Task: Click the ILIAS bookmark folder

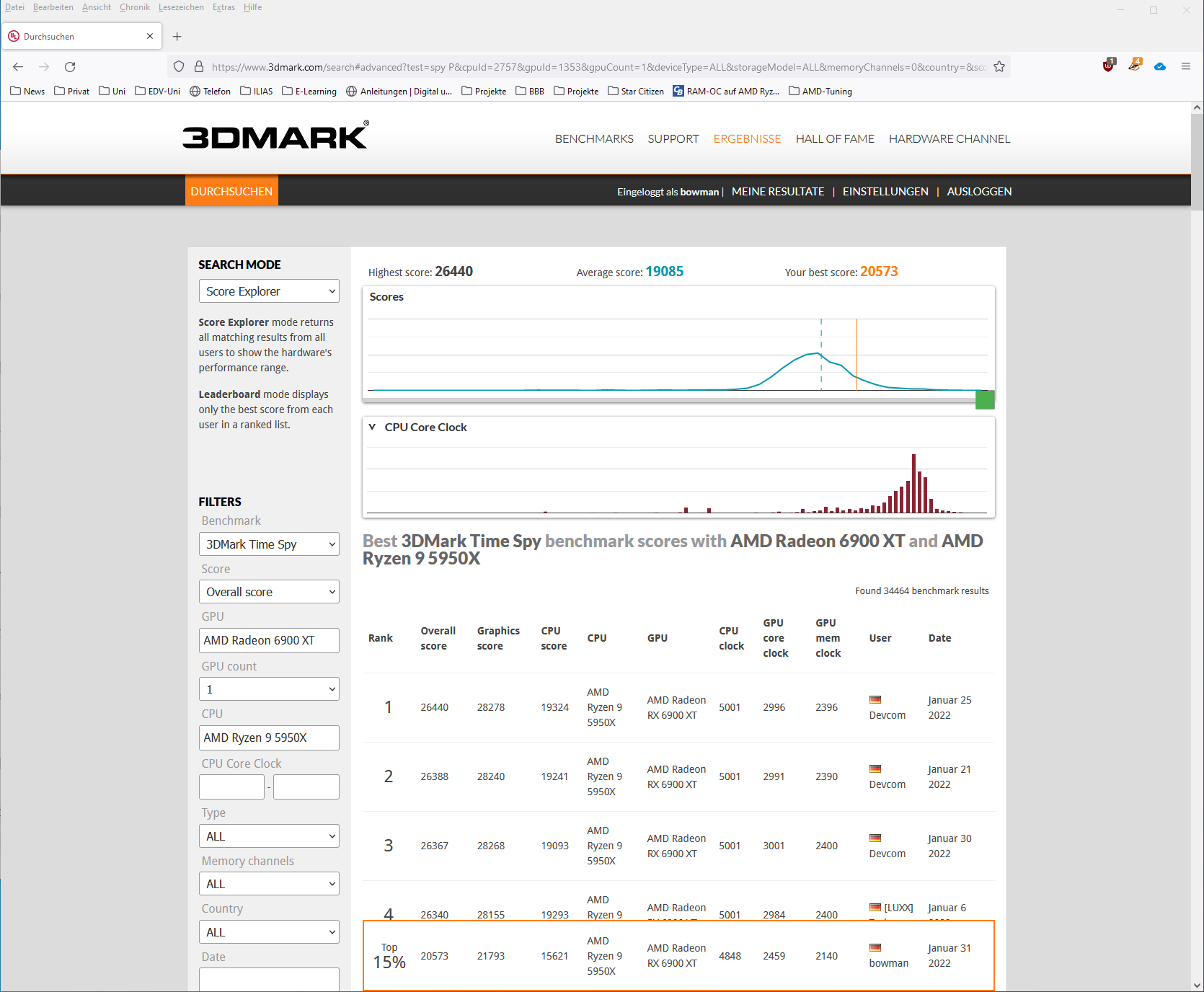Action: (257, 92)
